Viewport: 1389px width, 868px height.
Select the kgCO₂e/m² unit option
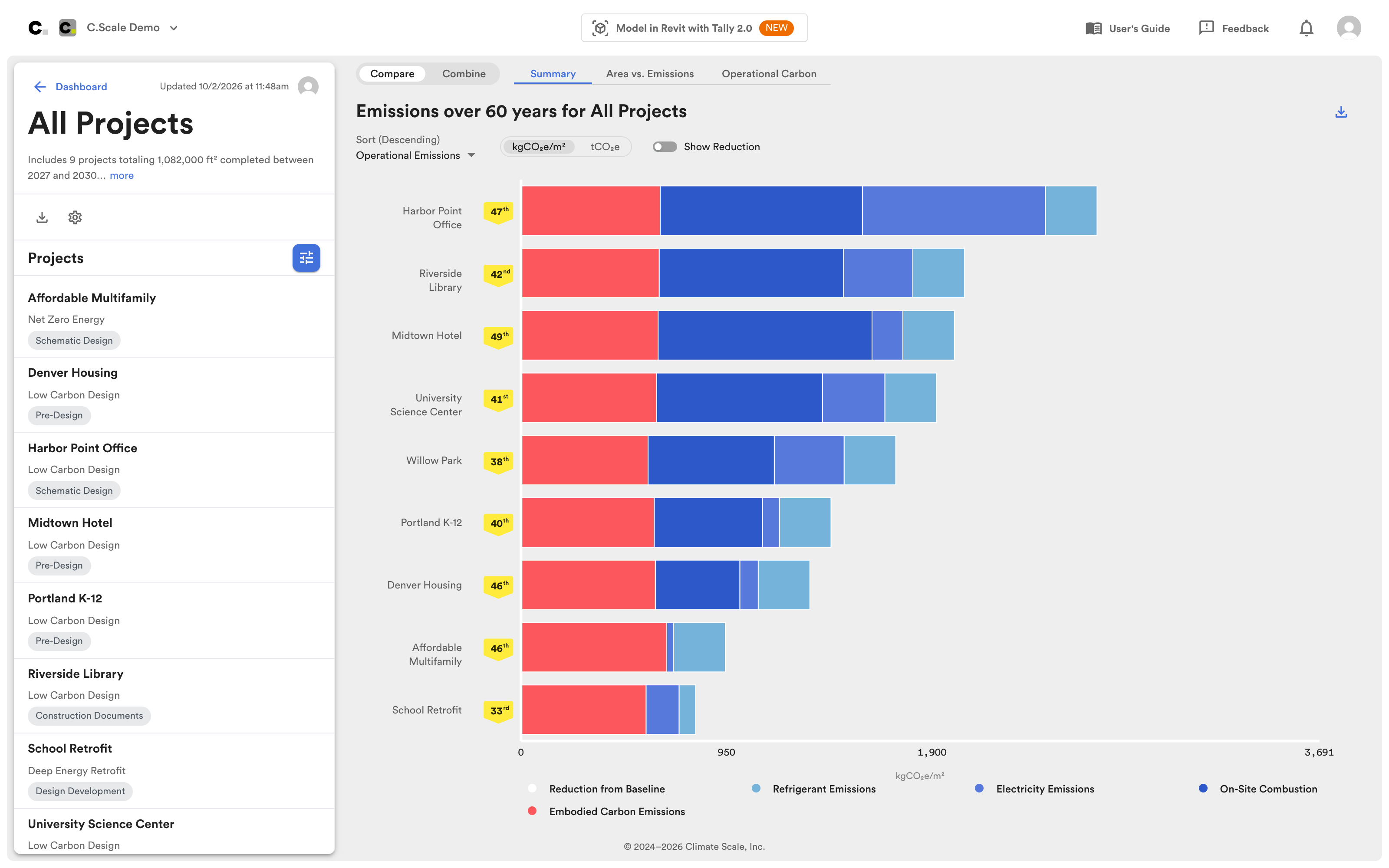[538, 147]
